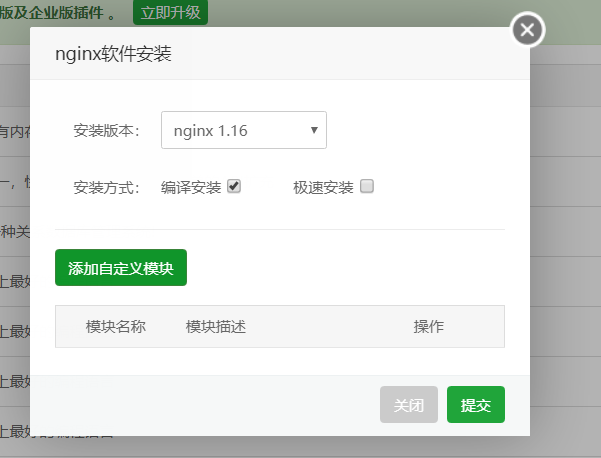Select the 操作 column header
601x458 pixels.
pos(429,327)
